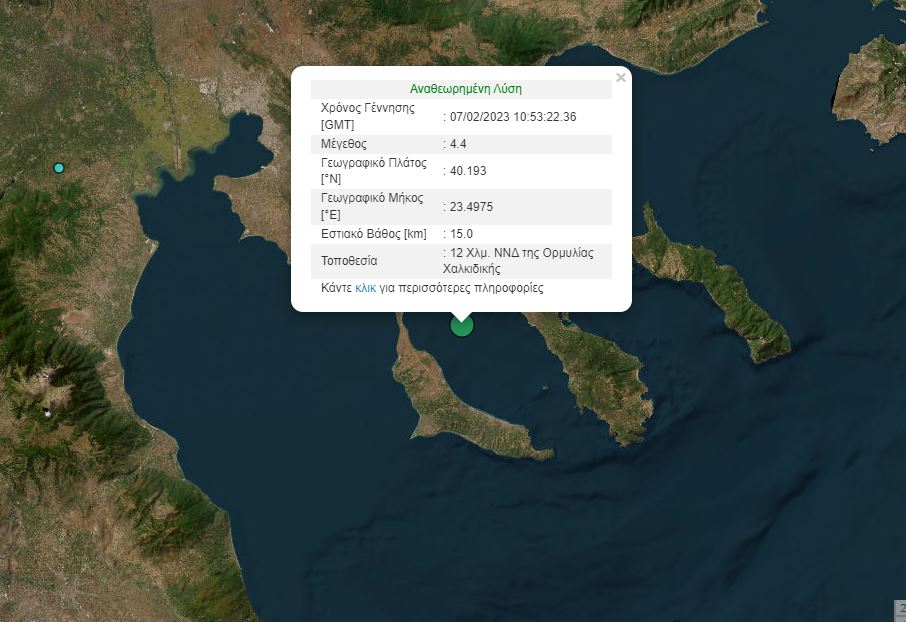Select the 'Τοποθεσία' label
Viewport: 906px width, 622px height.
click(349, 261)
